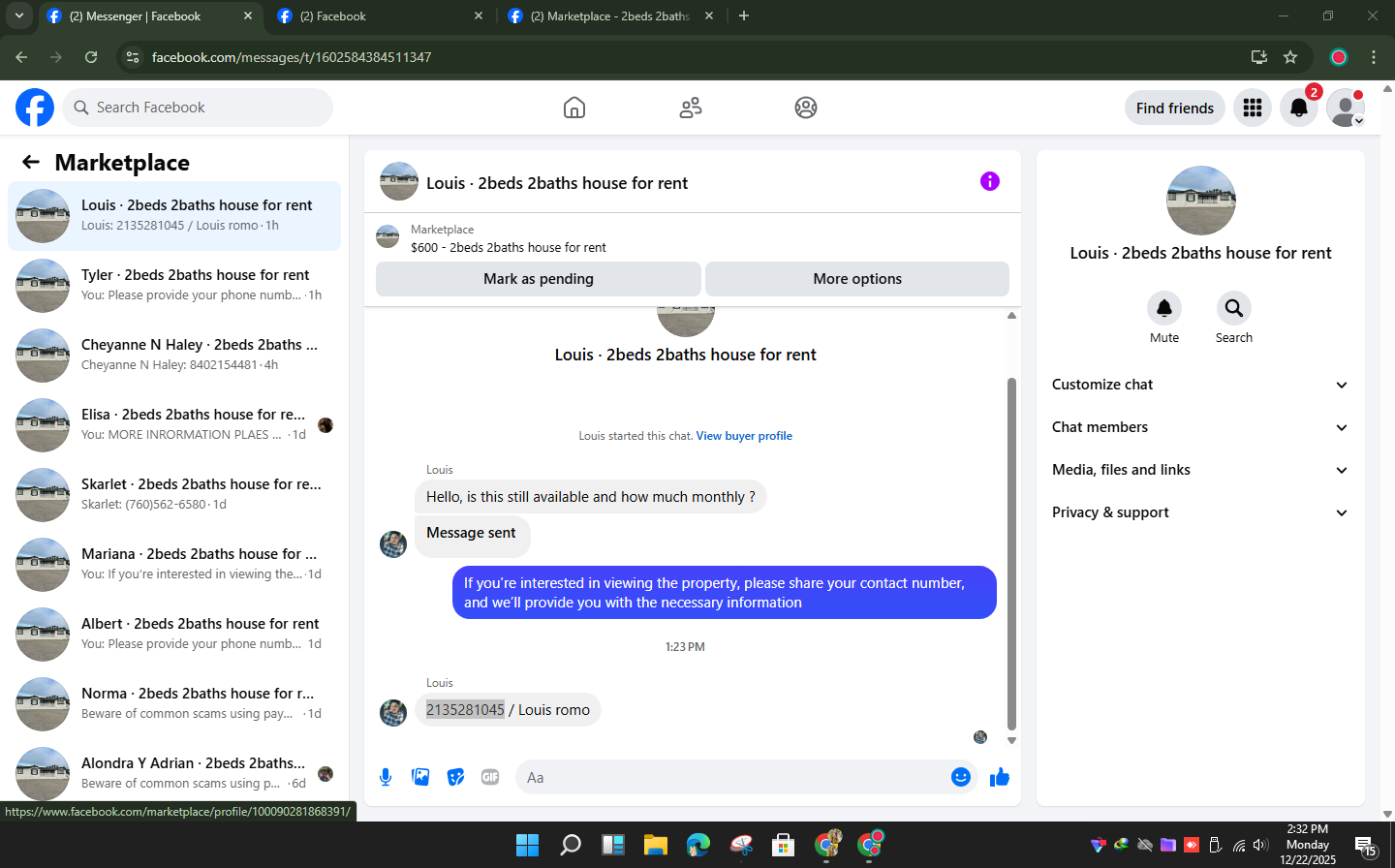Click the 2135281045 / Louis romo message
This screenshot has width=1395, height=868.
point(508,710)
